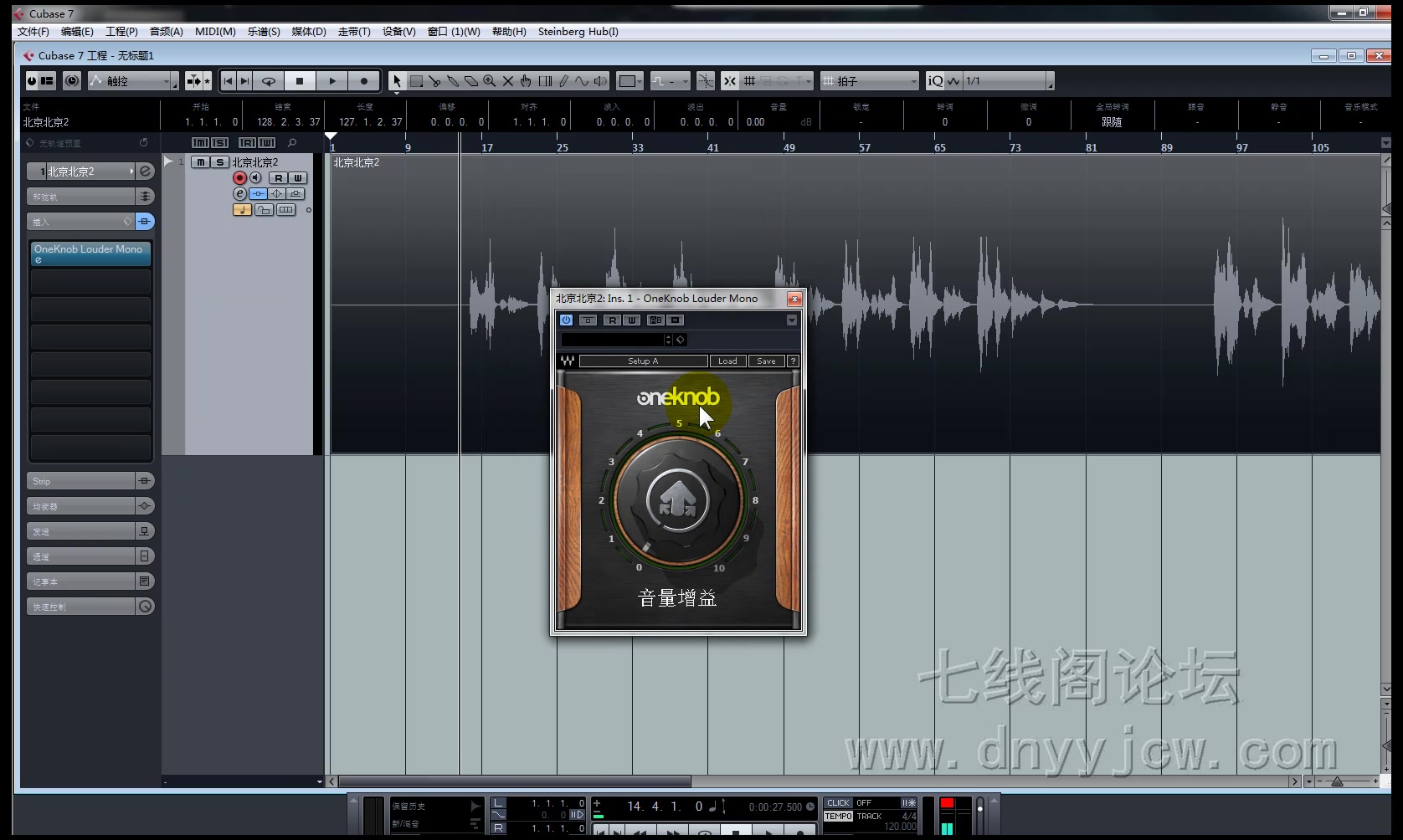Click Setup A in the plugin bar
This screenshot has width=1403, height=840.
(x=643, y=361)
